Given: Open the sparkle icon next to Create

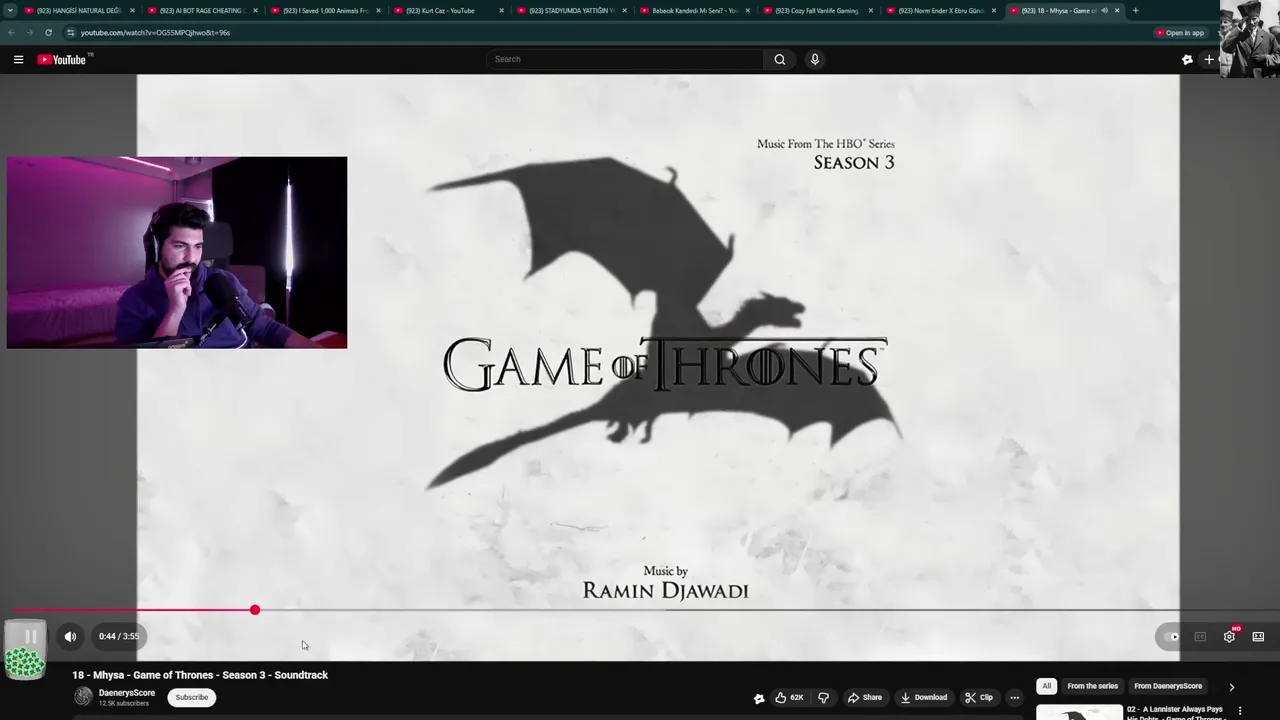Looking at the screenshot, I should [x=1187, y=59].
